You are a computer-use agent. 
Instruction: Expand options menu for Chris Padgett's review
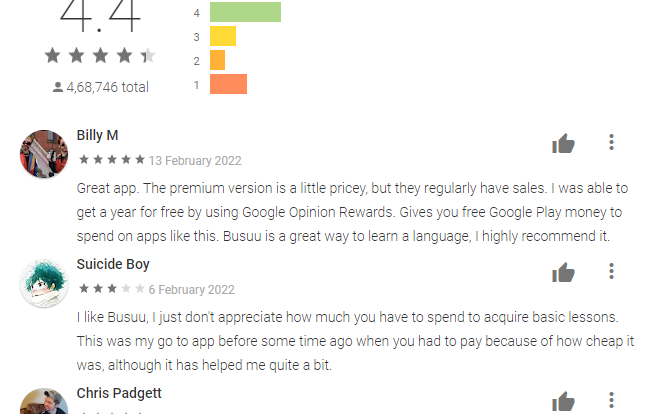(611, 400)
